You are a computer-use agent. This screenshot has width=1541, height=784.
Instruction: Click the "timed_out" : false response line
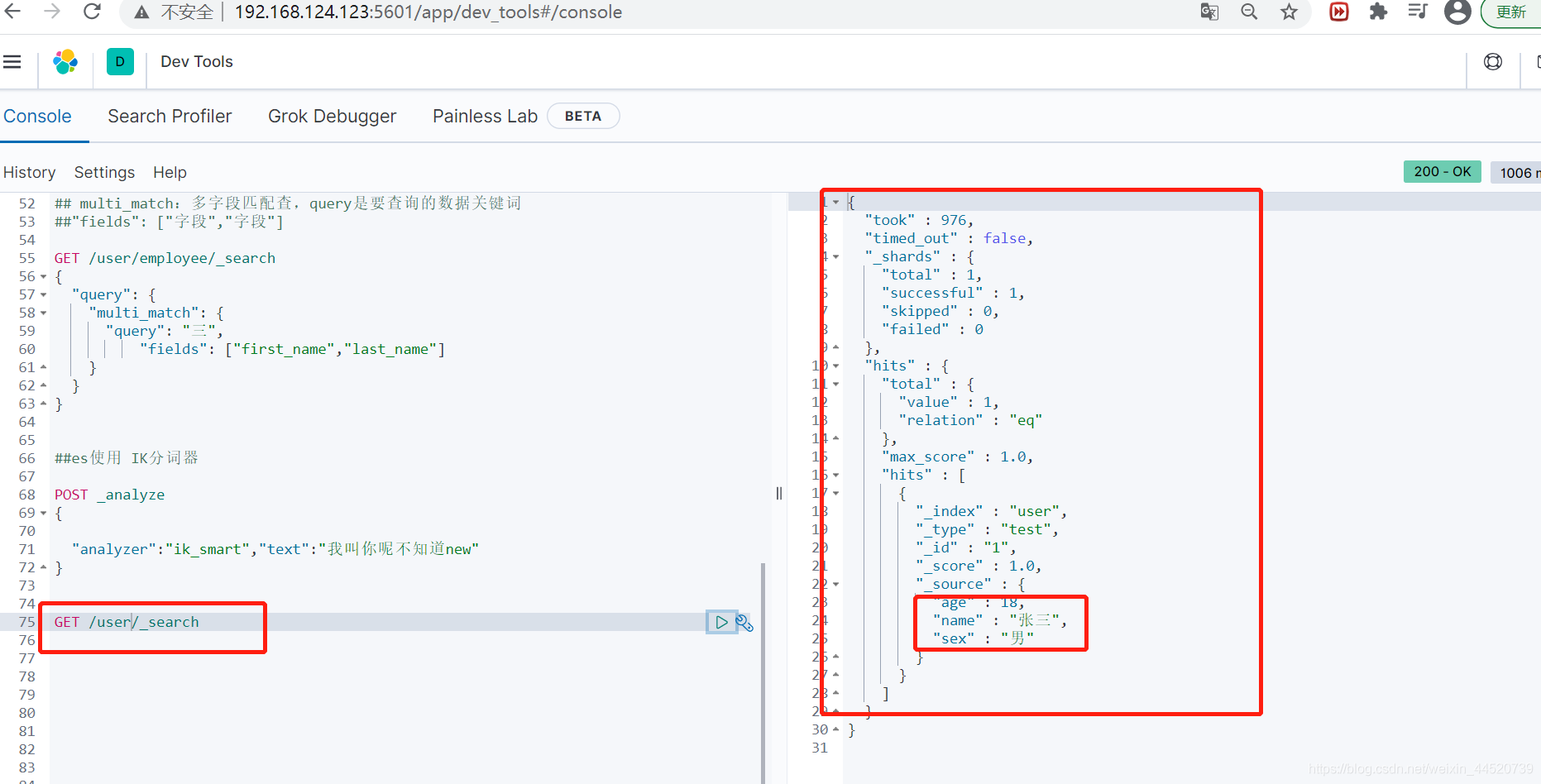[949, 238]
